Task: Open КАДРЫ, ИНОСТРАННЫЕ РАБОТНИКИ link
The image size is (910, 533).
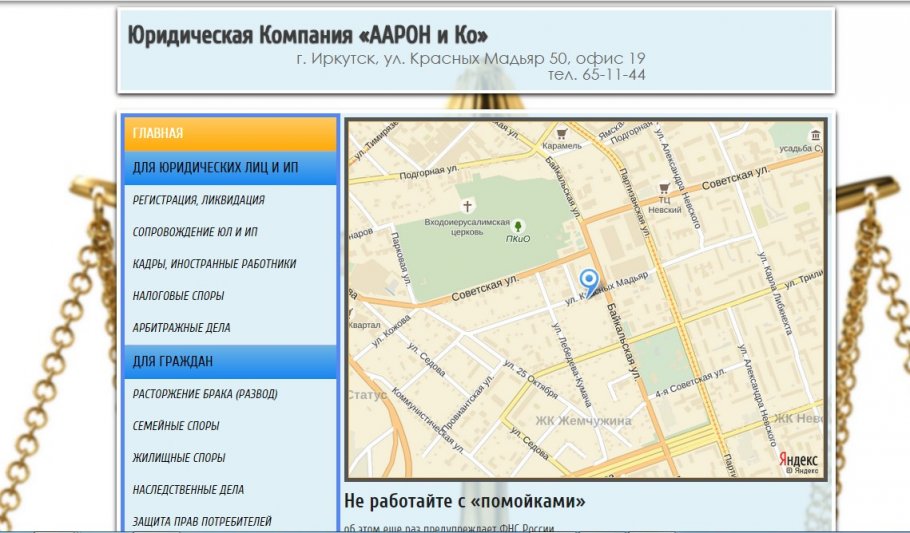Action: click(214, 264)
